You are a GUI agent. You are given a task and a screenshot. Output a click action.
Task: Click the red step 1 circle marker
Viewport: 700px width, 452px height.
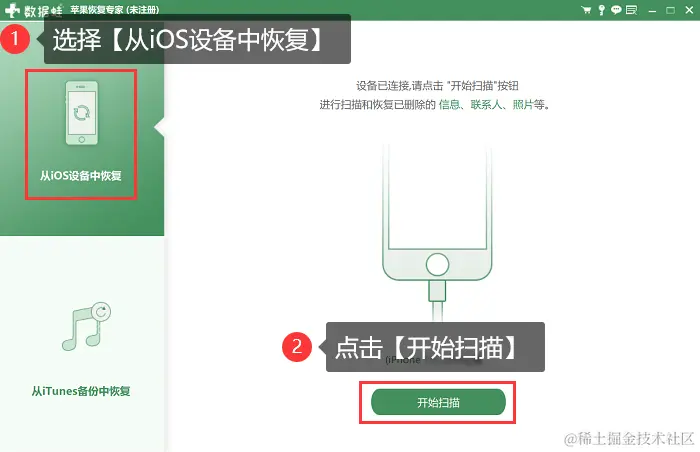pyautogui.click(x=15, y=39)
